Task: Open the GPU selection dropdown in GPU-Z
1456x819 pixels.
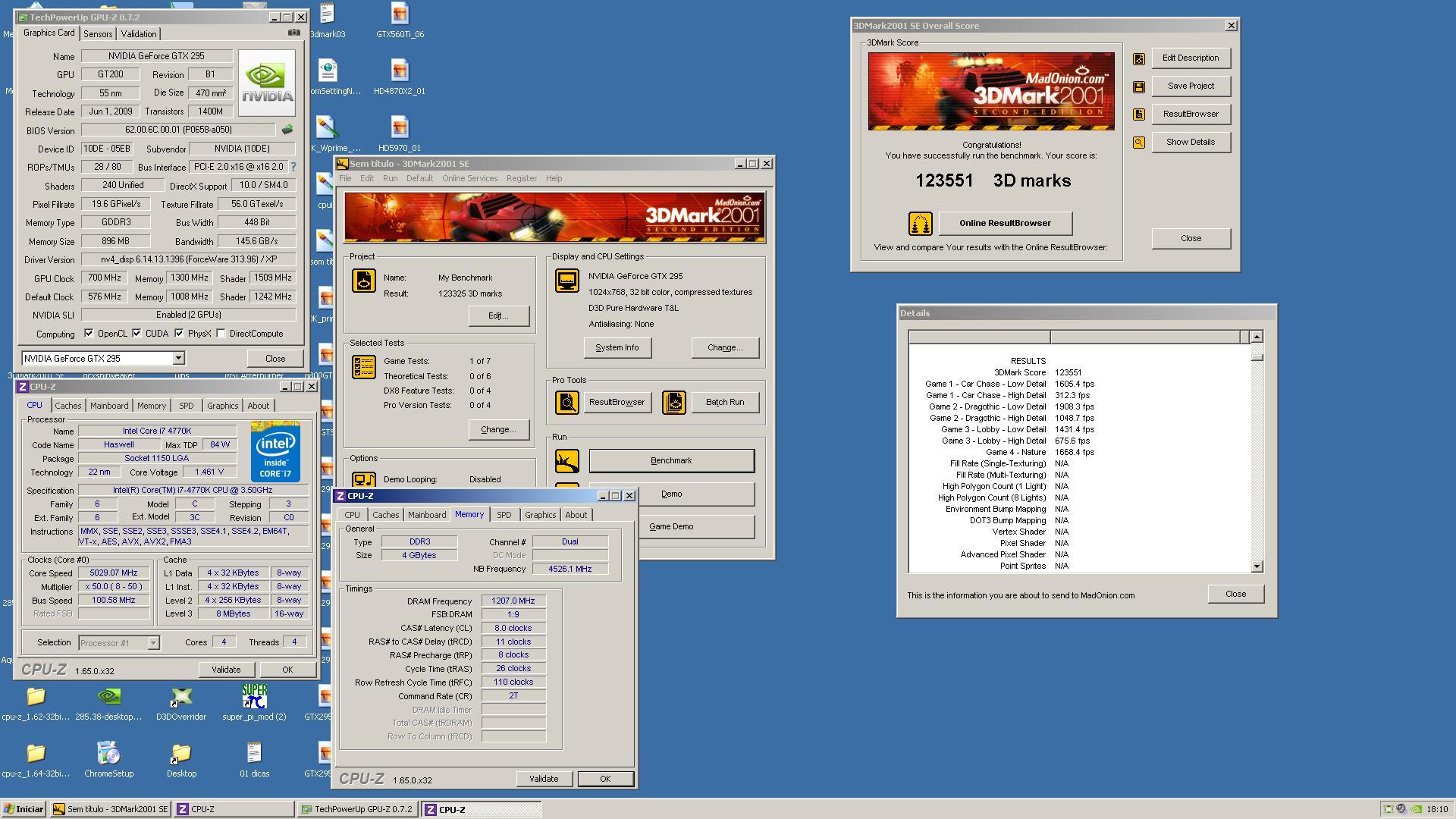Action: (x=178, y=359)
